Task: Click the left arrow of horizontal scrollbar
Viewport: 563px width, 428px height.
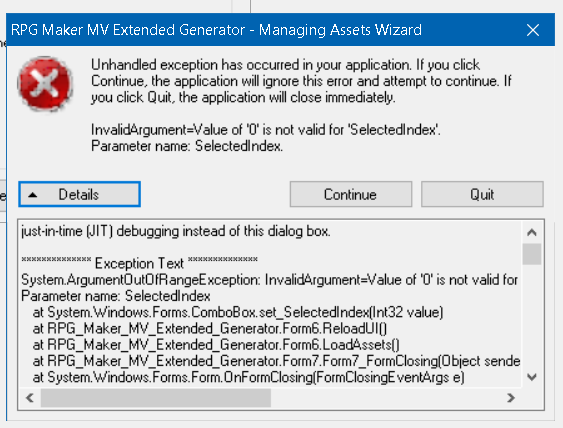Action: pyautogui.click(x=30, y=398)
